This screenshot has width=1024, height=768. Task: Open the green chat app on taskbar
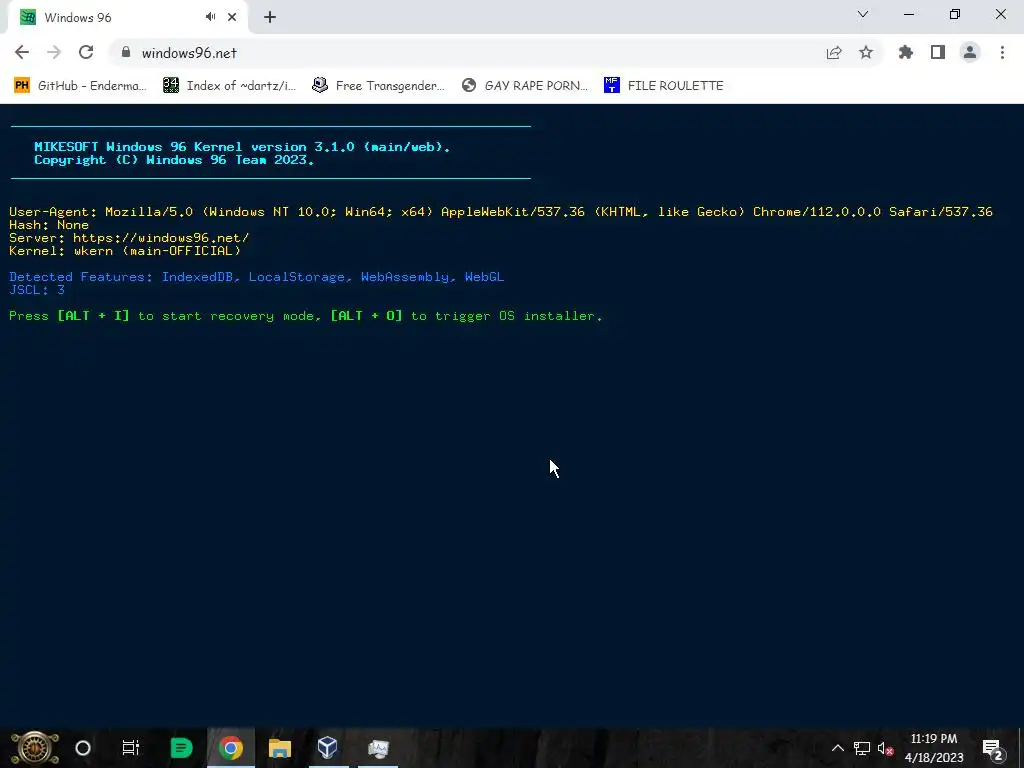[181, 748]
